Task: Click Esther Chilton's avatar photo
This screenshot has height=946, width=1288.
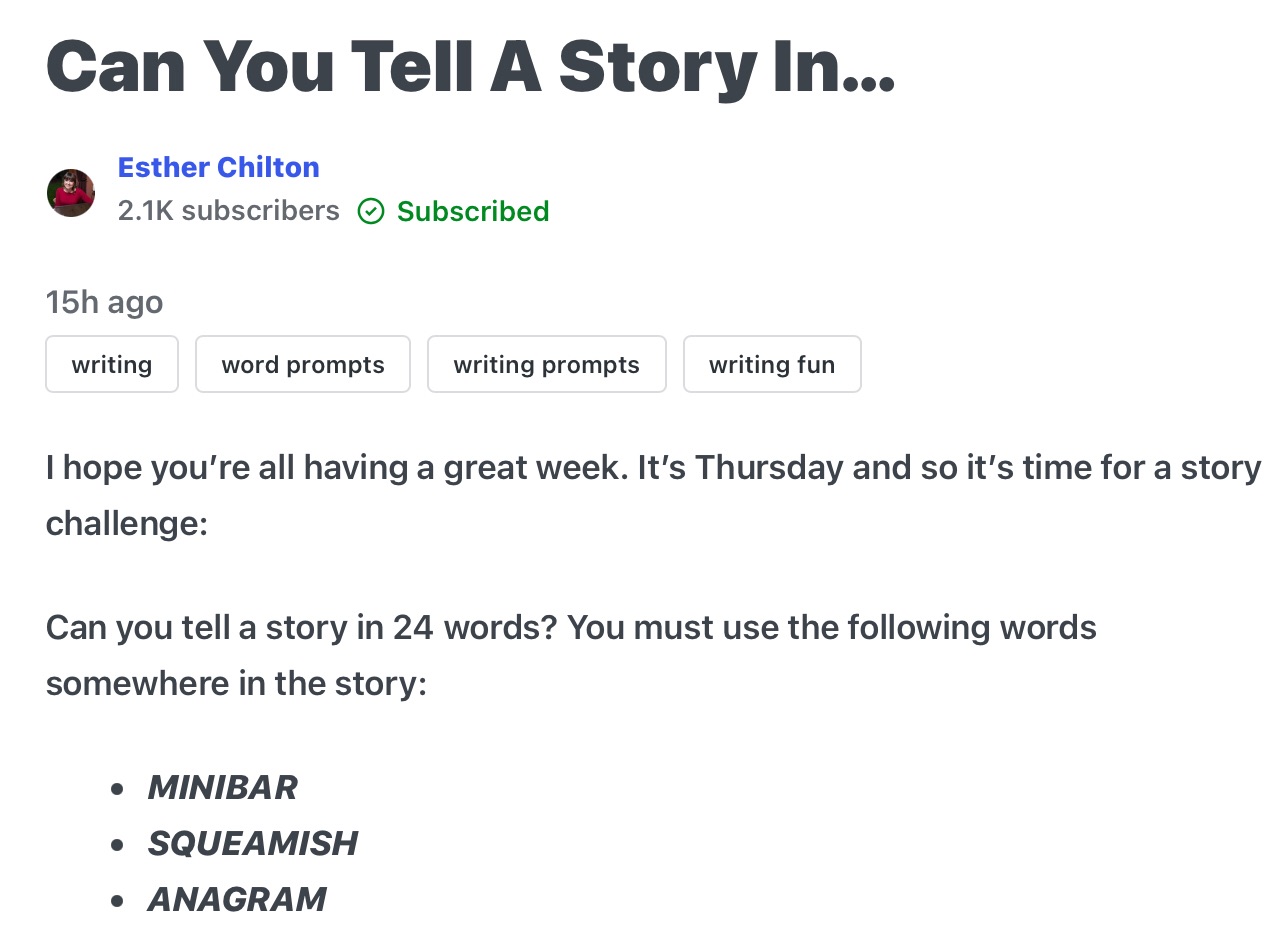Action: click(x=71, y=192)
